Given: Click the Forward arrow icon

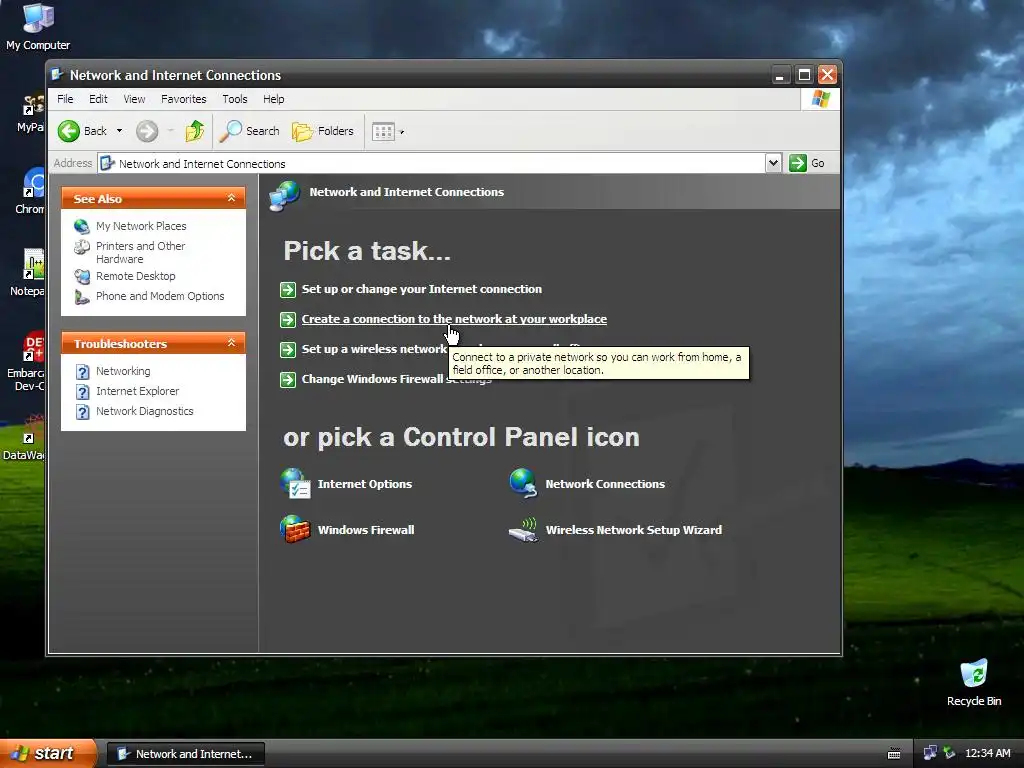Looking at the screenshot, I should 147,131.
